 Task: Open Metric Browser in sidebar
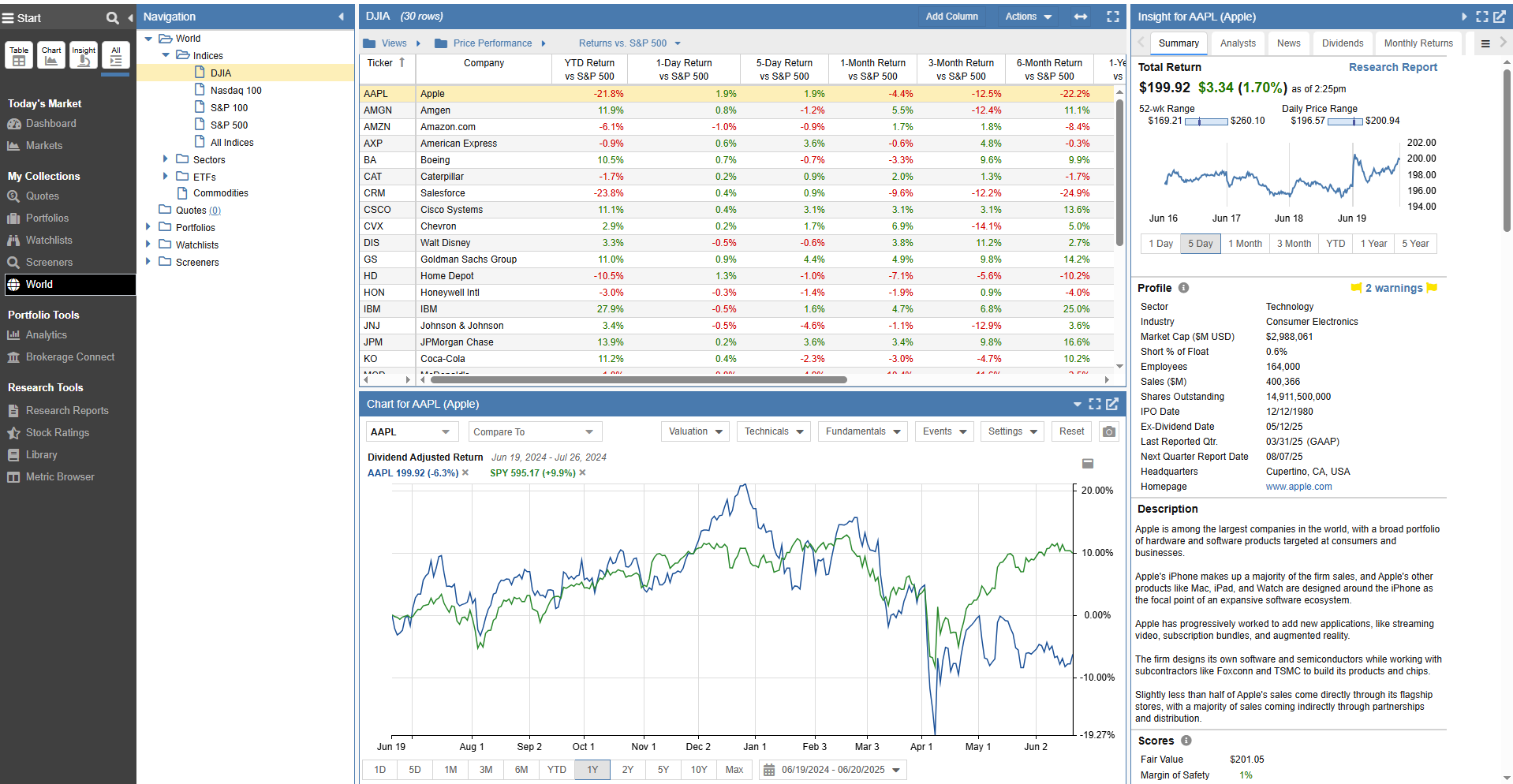(59, 477)
